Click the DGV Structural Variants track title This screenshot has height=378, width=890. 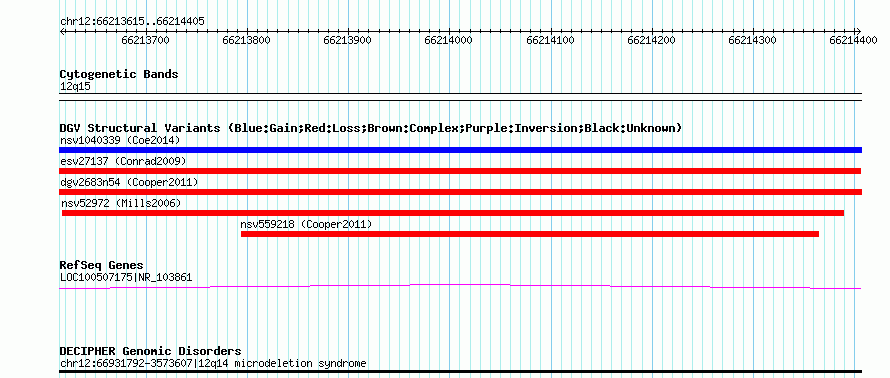pos(371,128)
